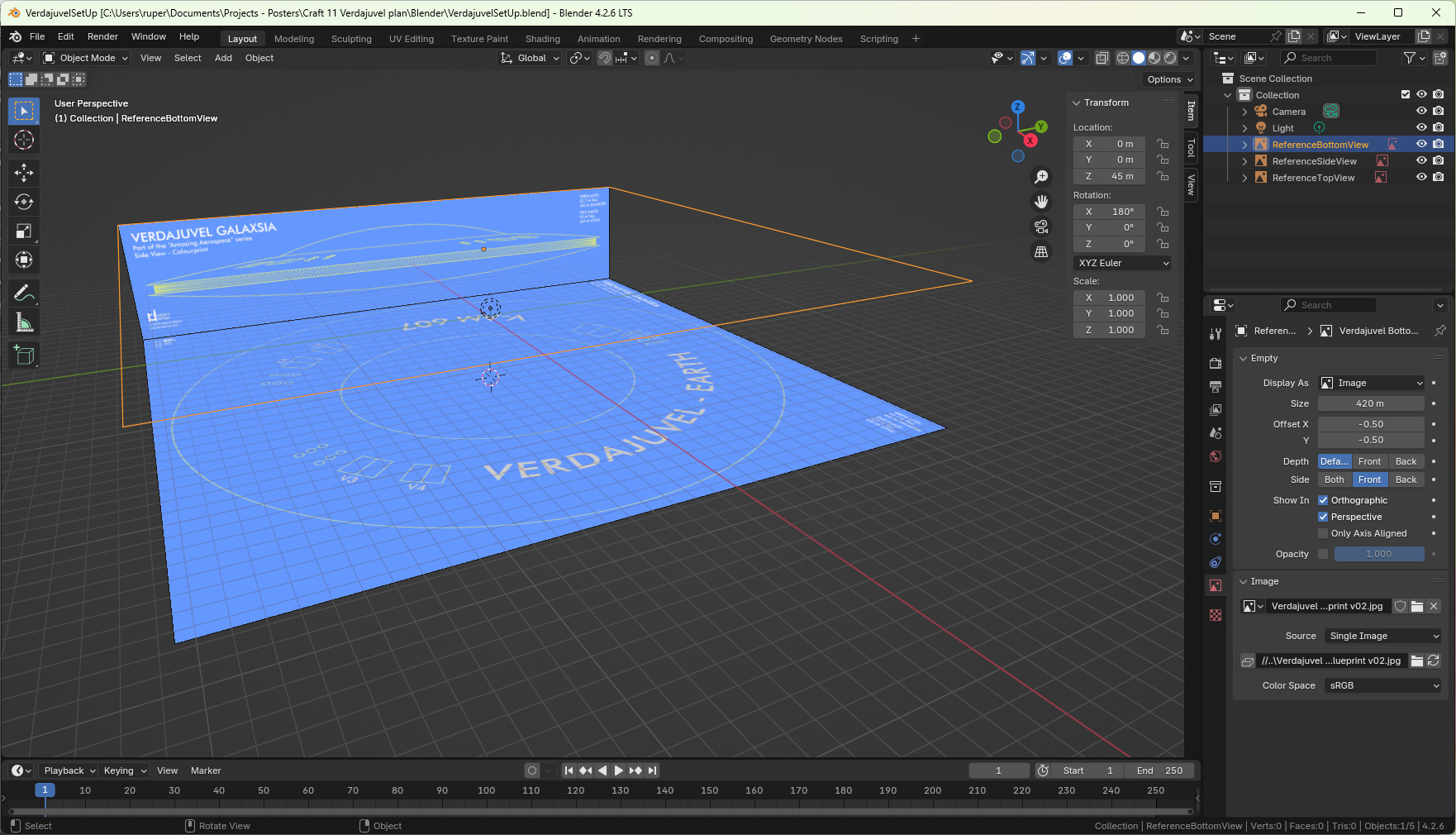The image size is (1456, 835).
Task: Uncheck Perspective in the Empty settings
Action: coord(1323,517)
